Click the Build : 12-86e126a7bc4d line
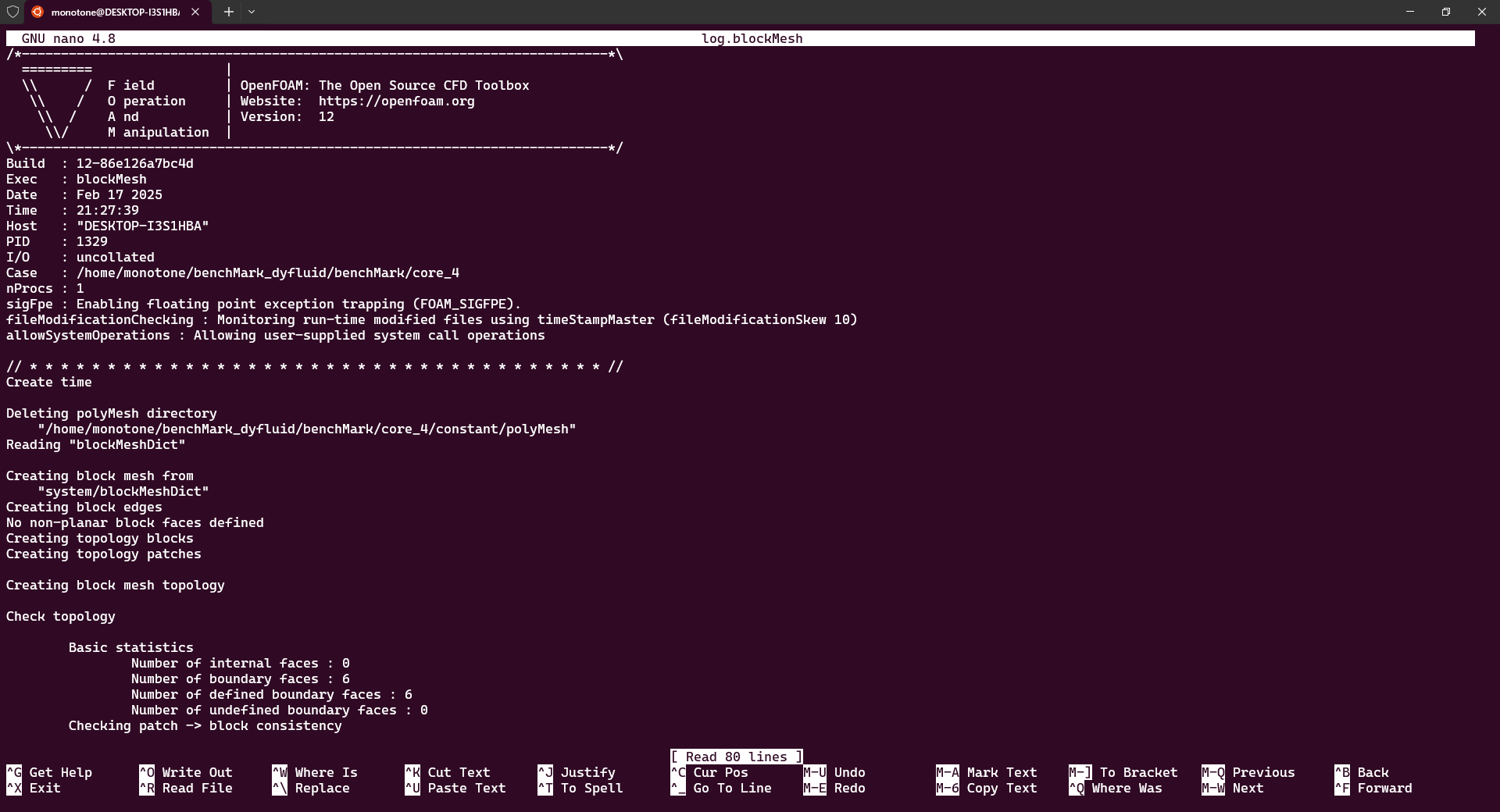 coord(100,163)
